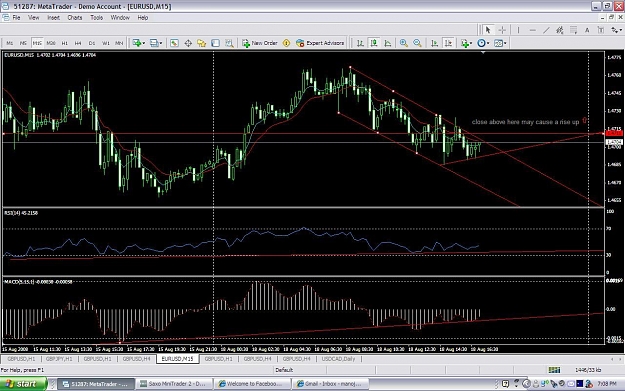This screenshot has height=391, width=625.
Task: Switch chart to line chart style
Action: (x=387, y=43)
